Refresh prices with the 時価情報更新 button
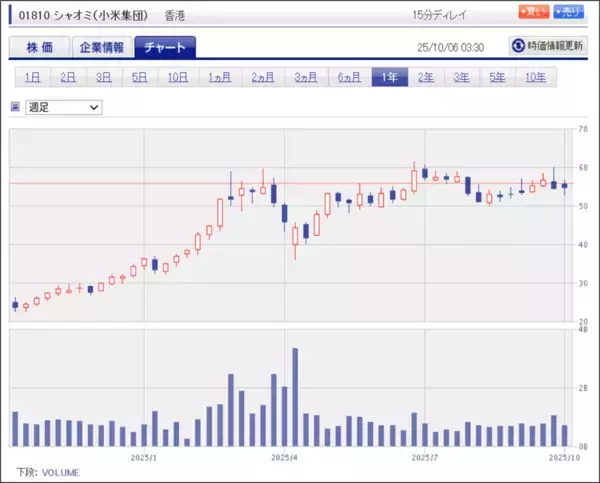This screenshot has width=600, height=483. [x=548, y=46]
